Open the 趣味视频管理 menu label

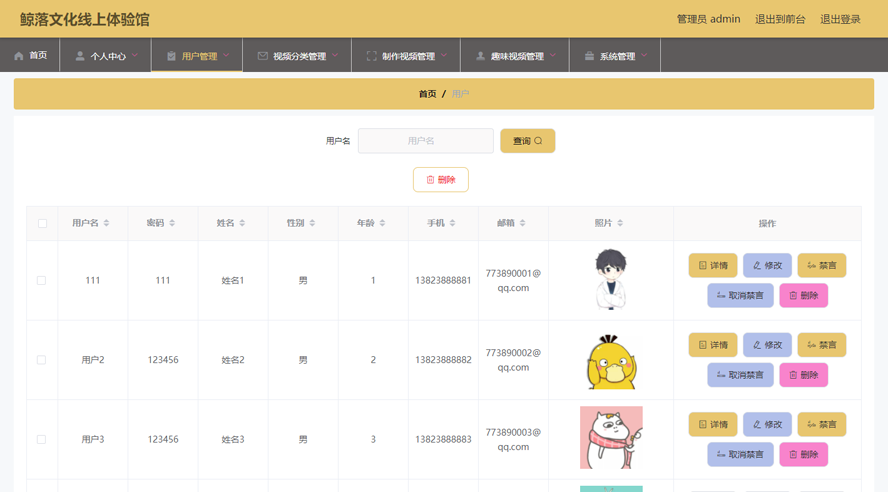pos(517,56)
